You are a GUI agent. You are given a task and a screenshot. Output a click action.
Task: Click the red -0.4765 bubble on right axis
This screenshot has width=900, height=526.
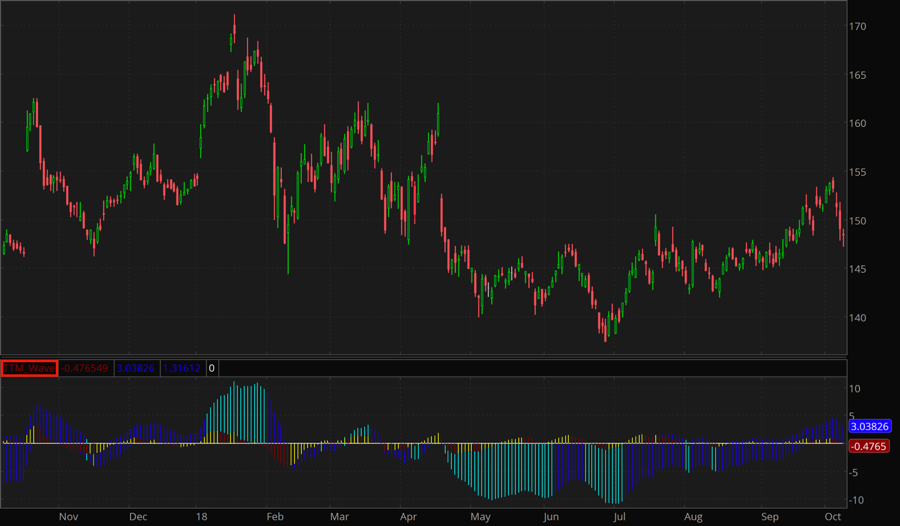(x=865, y=446)
